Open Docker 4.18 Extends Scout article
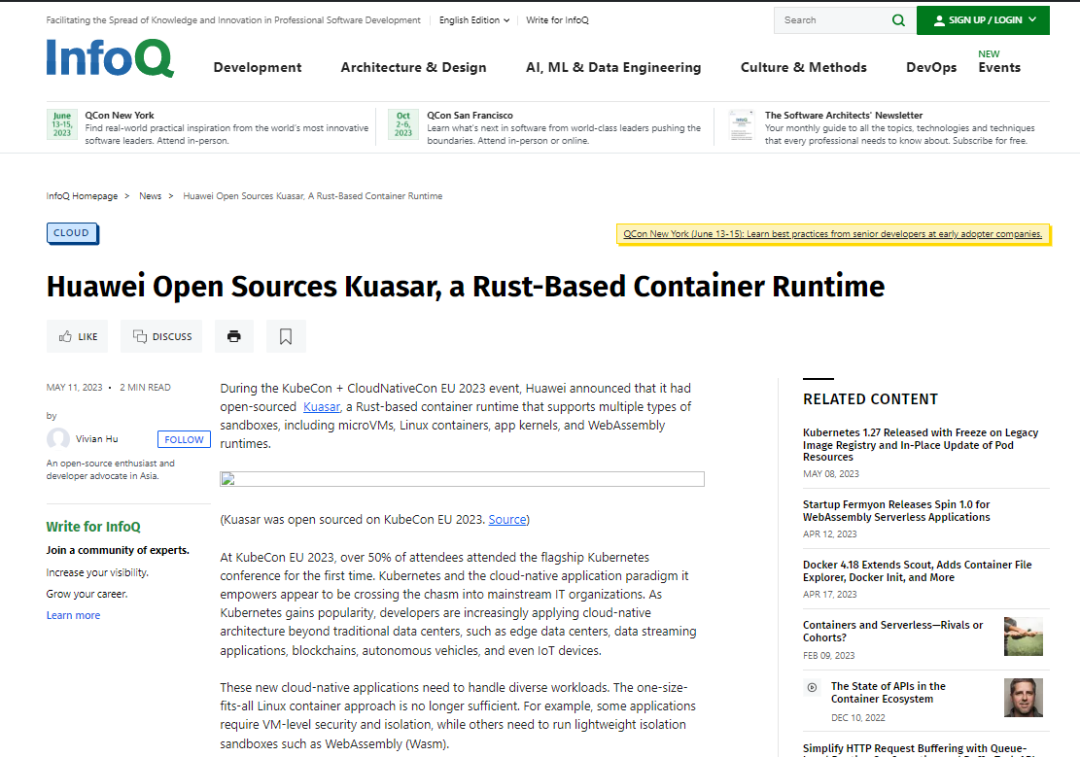The image size is (1080, 757). pyautogui.click(x=917, y=571)
